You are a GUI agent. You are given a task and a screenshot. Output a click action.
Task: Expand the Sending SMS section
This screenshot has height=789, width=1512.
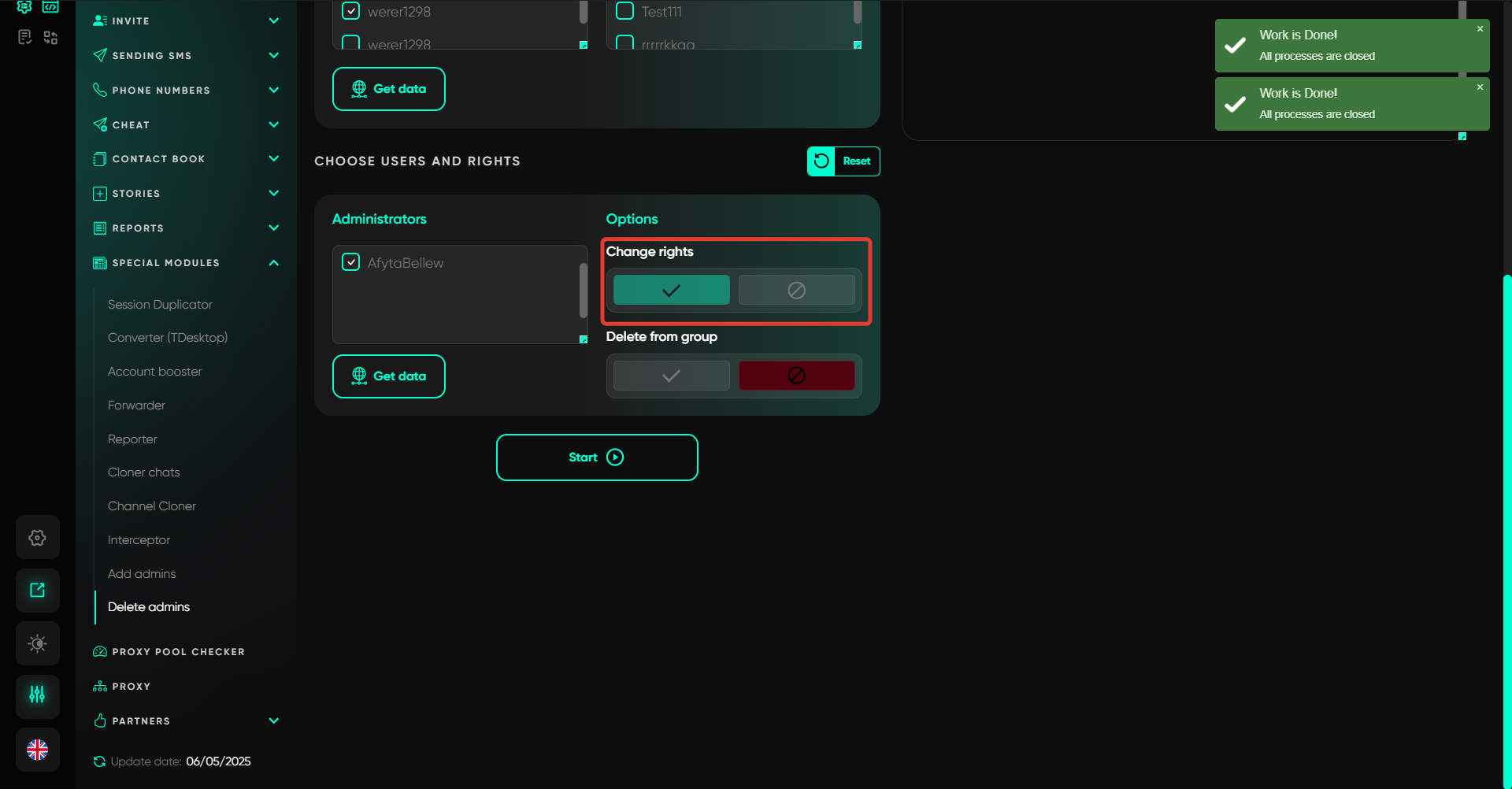click(273, 55)
